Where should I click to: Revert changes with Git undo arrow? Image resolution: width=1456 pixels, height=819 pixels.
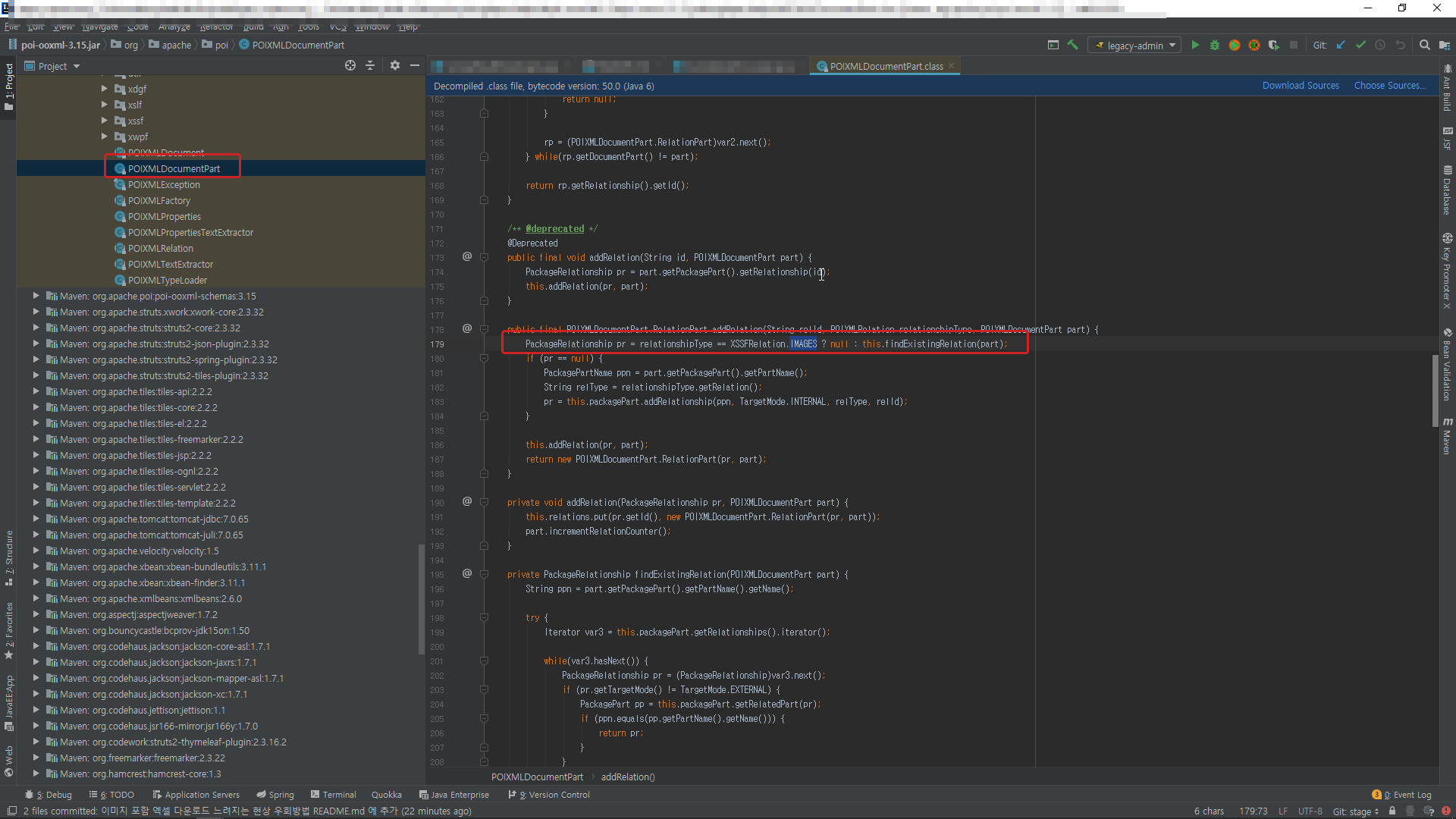coord(1400,45)
